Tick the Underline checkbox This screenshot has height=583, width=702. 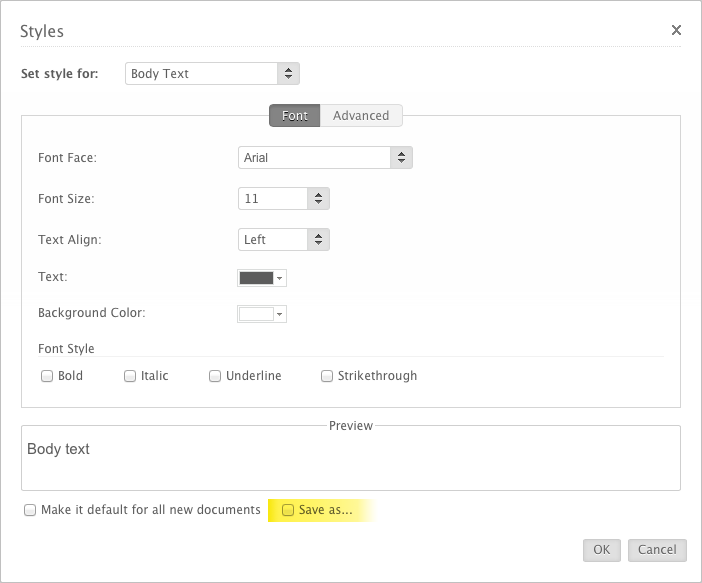click(215, 377)
